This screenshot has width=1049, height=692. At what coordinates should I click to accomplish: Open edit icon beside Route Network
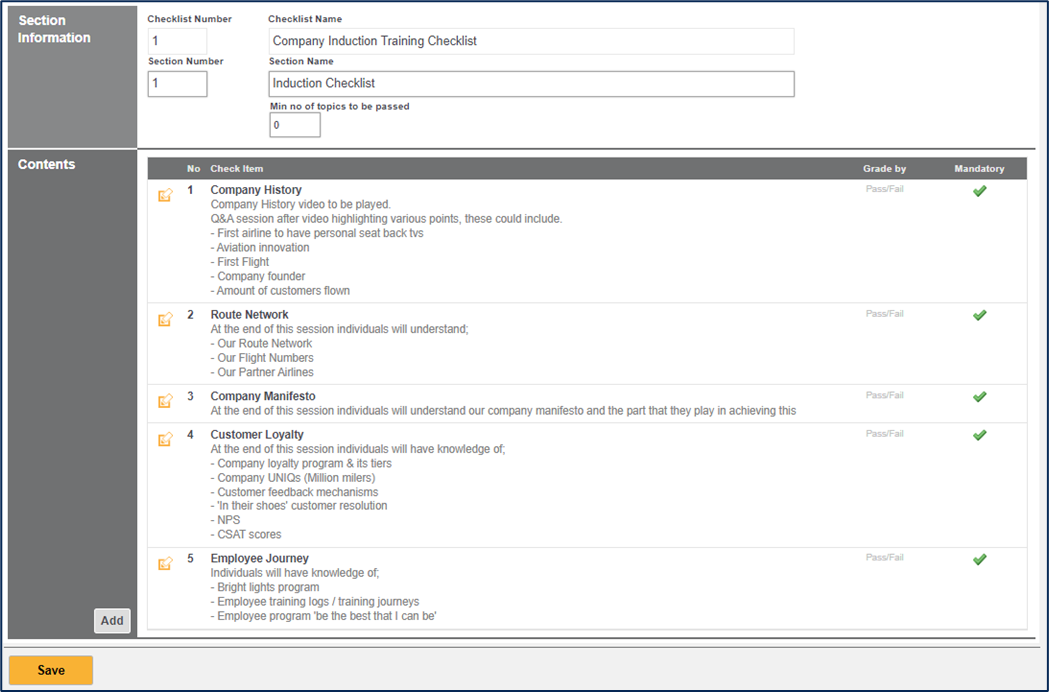point(166,320)
